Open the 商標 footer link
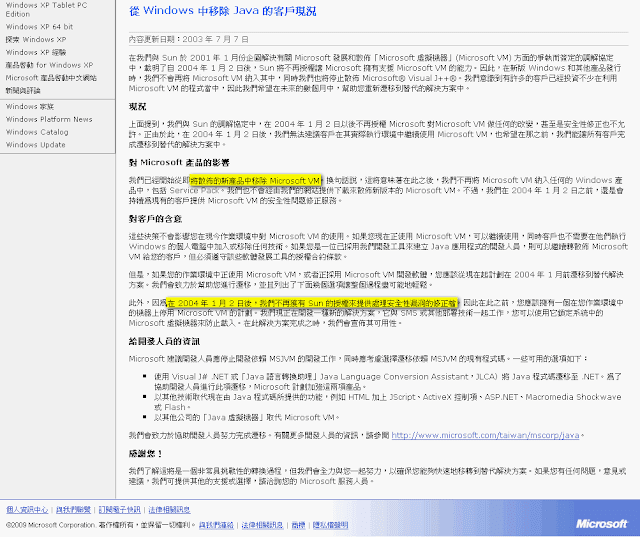Screen dimensions: 640x537 pos(298,525)
